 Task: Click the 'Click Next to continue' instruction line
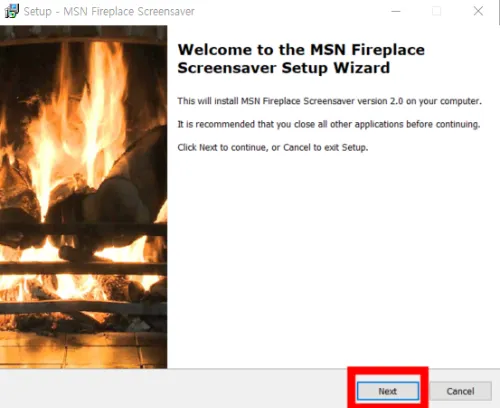pos(273,147)
